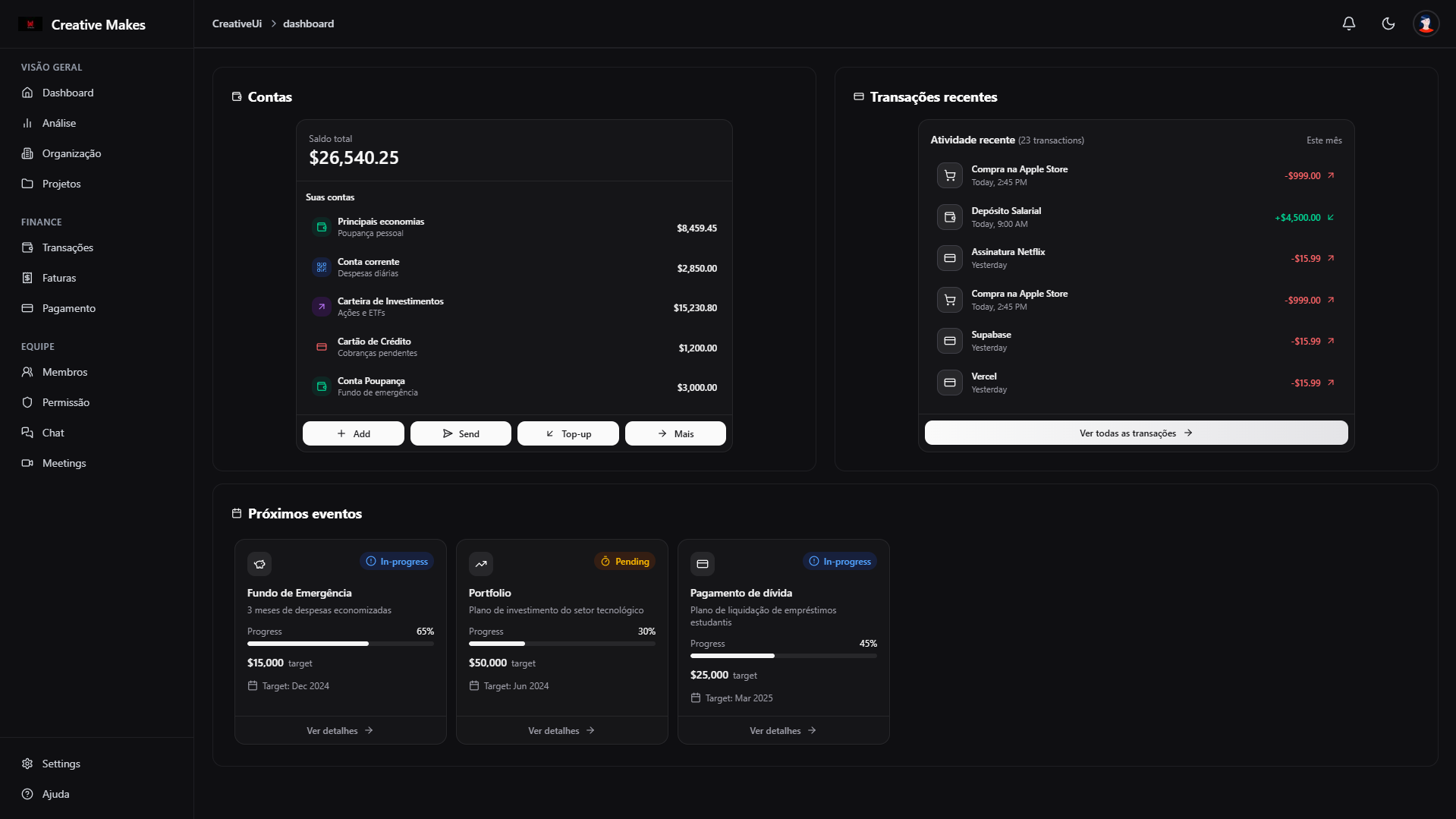
Task: Open CreativeUi in the breadcrumb
Action: click(237, 24)
